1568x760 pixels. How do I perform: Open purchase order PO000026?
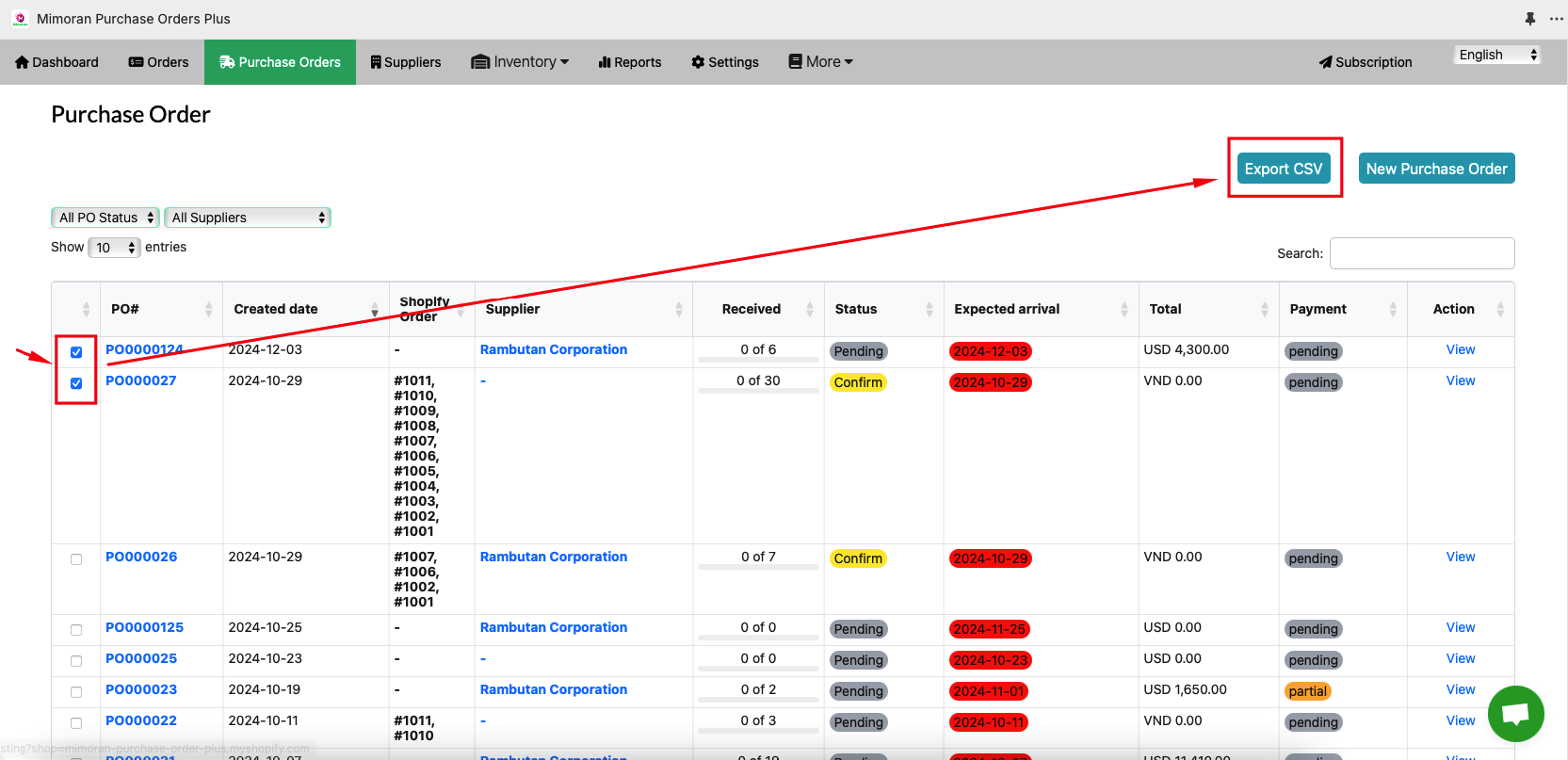click(x=141, y=557)
